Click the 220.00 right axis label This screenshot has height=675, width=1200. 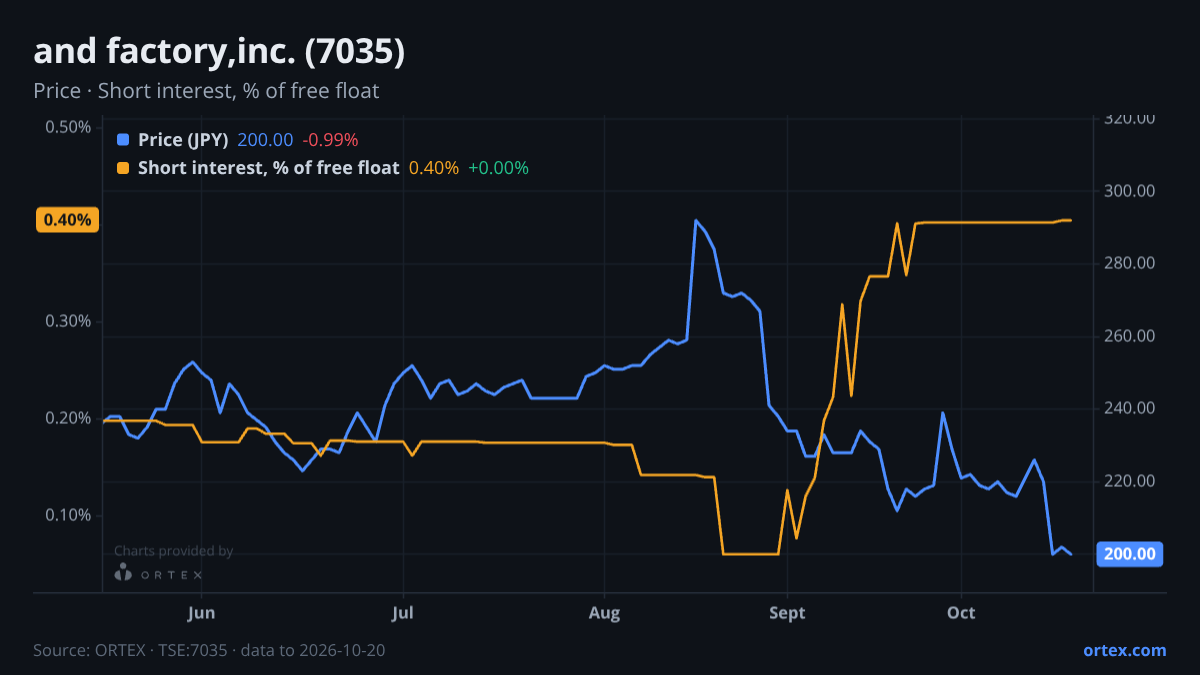pos(1130,481)
